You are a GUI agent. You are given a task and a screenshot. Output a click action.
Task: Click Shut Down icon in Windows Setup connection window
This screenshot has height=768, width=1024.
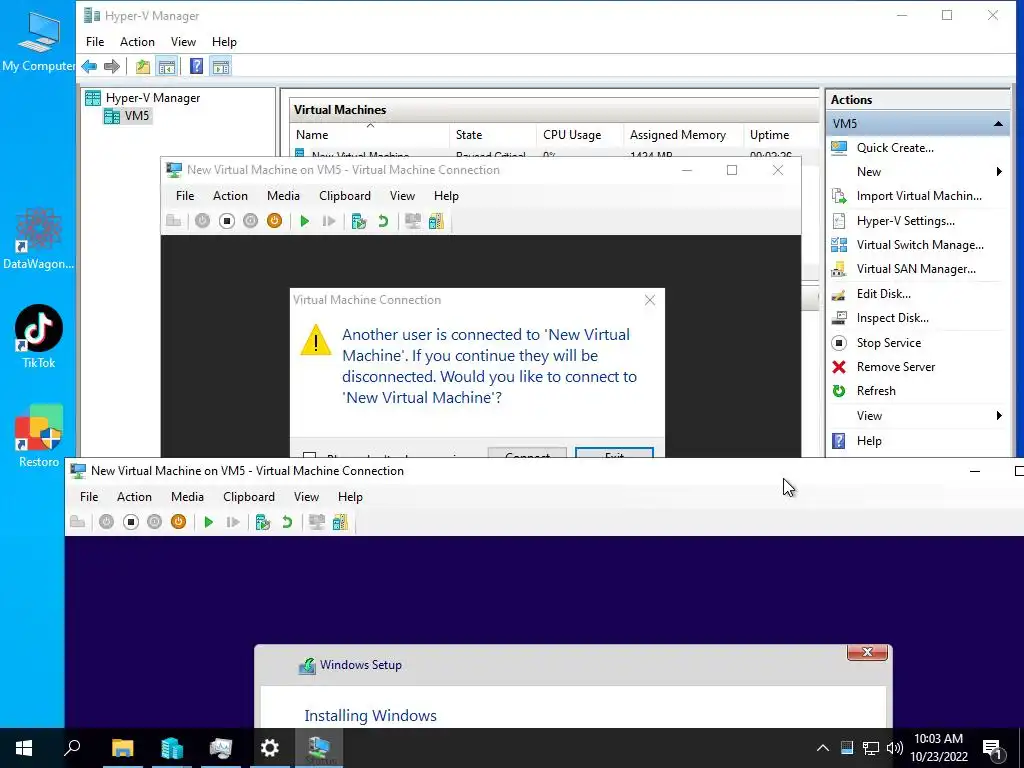click(x=154, y=522)
